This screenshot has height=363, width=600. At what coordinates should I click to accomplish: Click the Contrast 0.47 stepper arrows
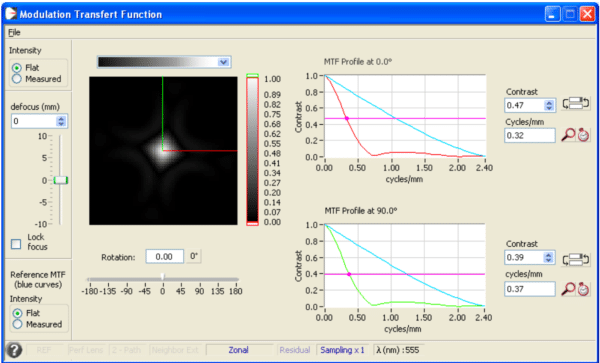549,105
